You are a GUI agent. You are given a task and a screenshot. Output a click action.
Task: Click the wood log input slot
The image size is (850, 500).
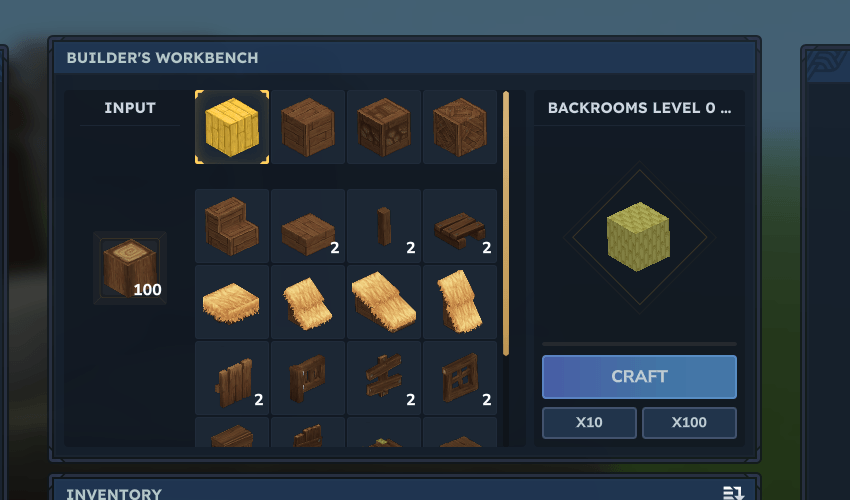pyautogui.click(x=130, y=268)
